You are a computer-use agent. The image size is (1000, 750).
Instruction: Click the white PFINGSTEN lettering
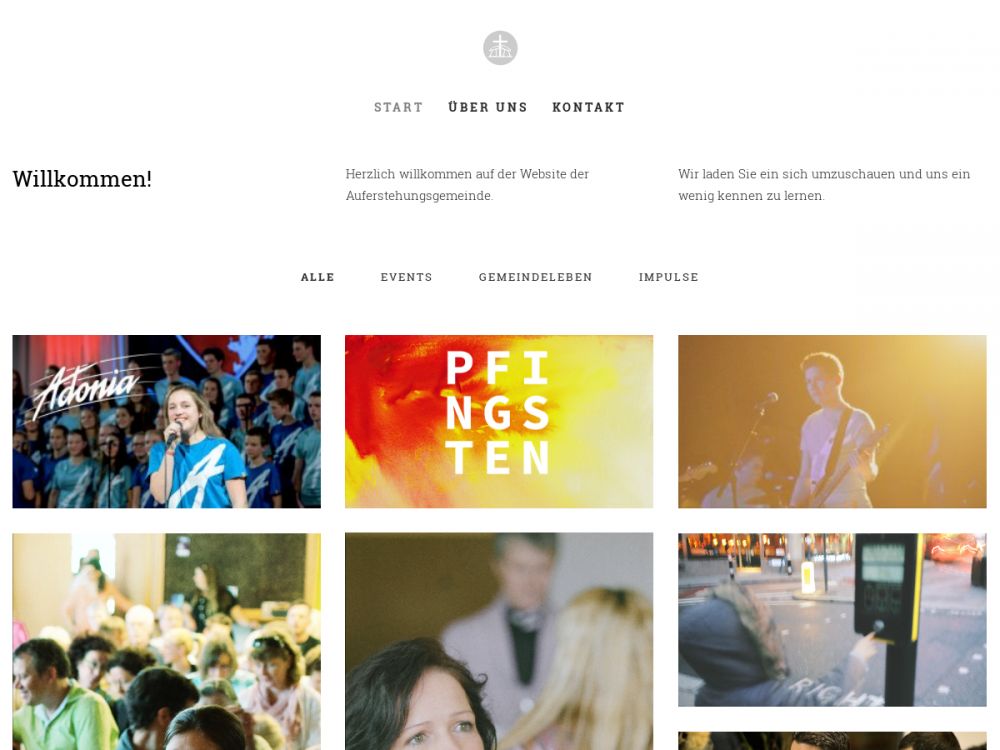498,413
